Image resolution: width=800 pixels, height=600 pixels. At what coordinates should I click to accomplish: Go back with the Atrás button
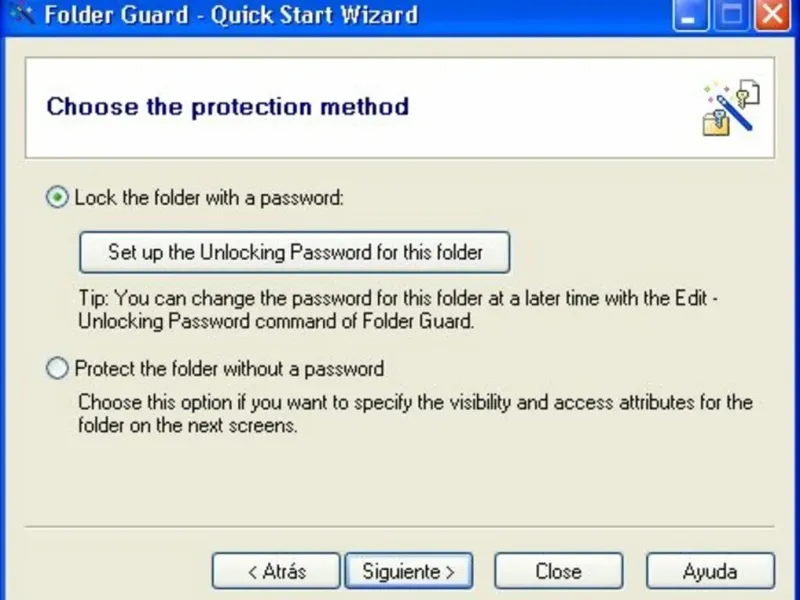pyautogui.click(x=276, y=571)
